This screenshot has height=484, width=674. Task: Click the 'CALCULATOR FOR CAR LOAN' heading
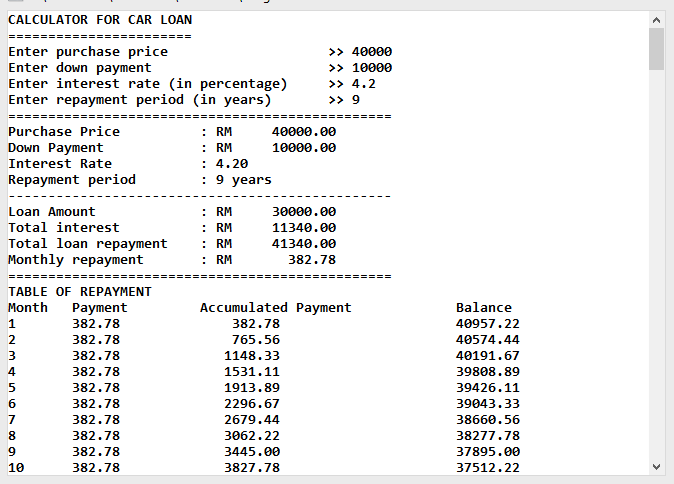pyautogui.click(x=100, y=20)
